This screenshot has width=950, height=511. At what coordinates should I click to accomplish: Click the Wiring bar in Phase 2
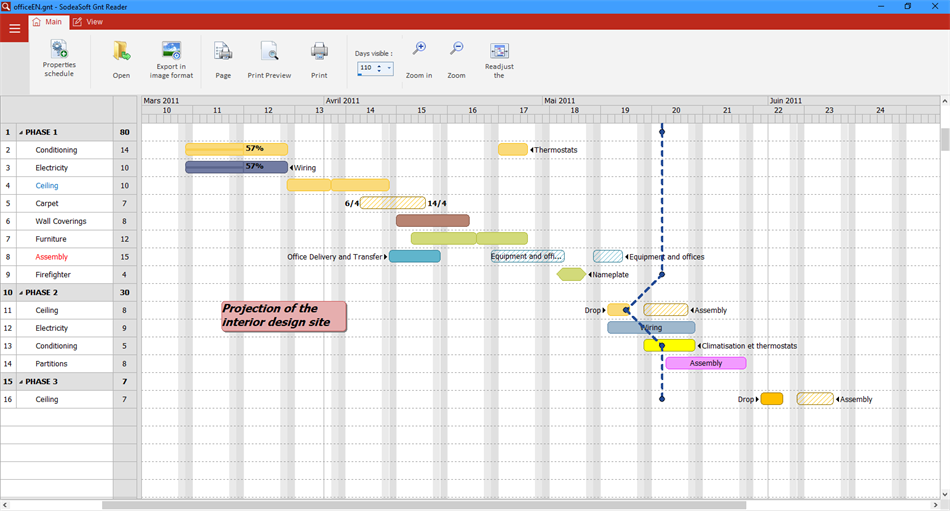651,327
